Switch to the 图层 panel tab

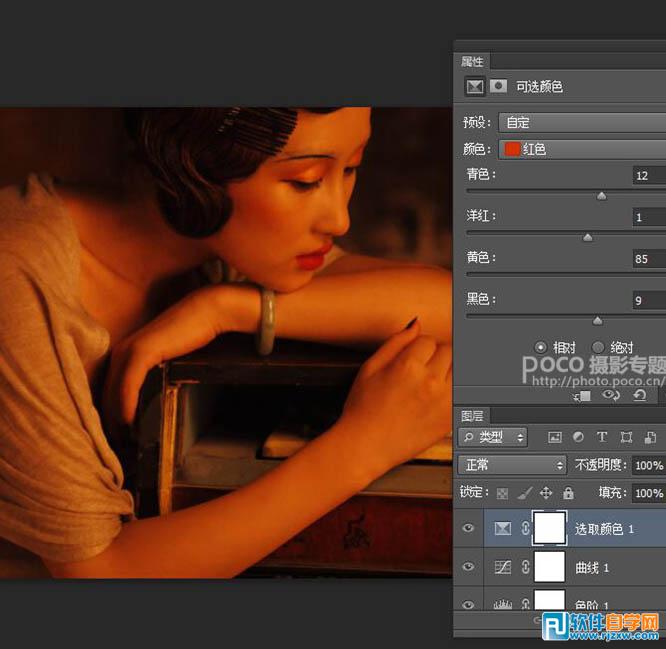pos(472,415)
